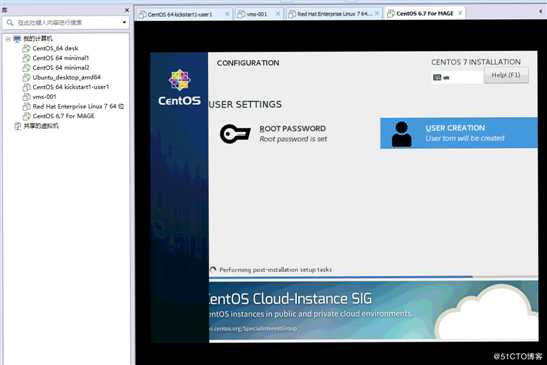The height and width of the screenshot is (365, 547).
Task: Click the spinner beside post-installation status
Action: click(213, 270)
